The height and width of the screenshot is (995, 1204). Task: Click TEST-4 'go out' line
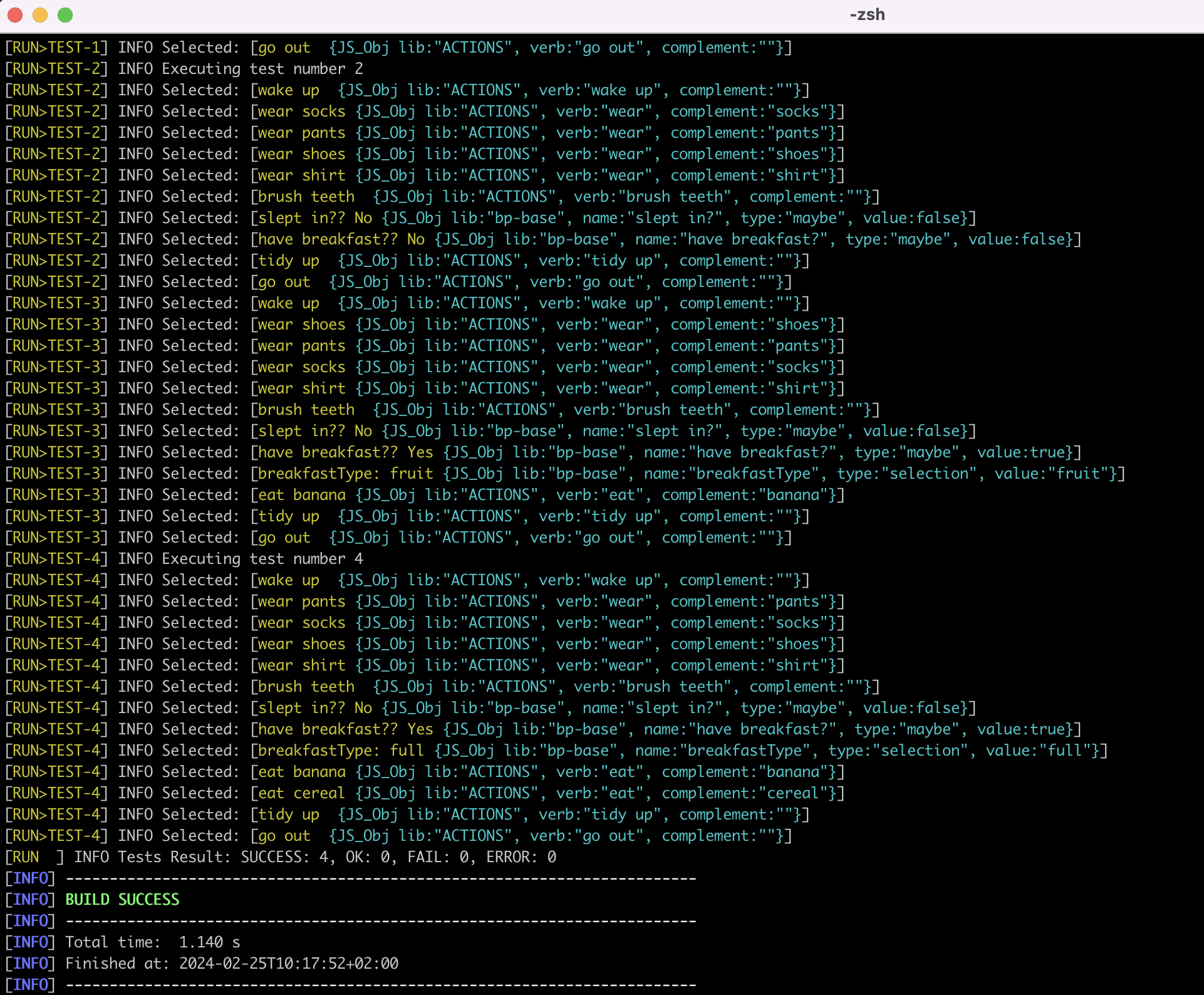(x=399, y=836)
